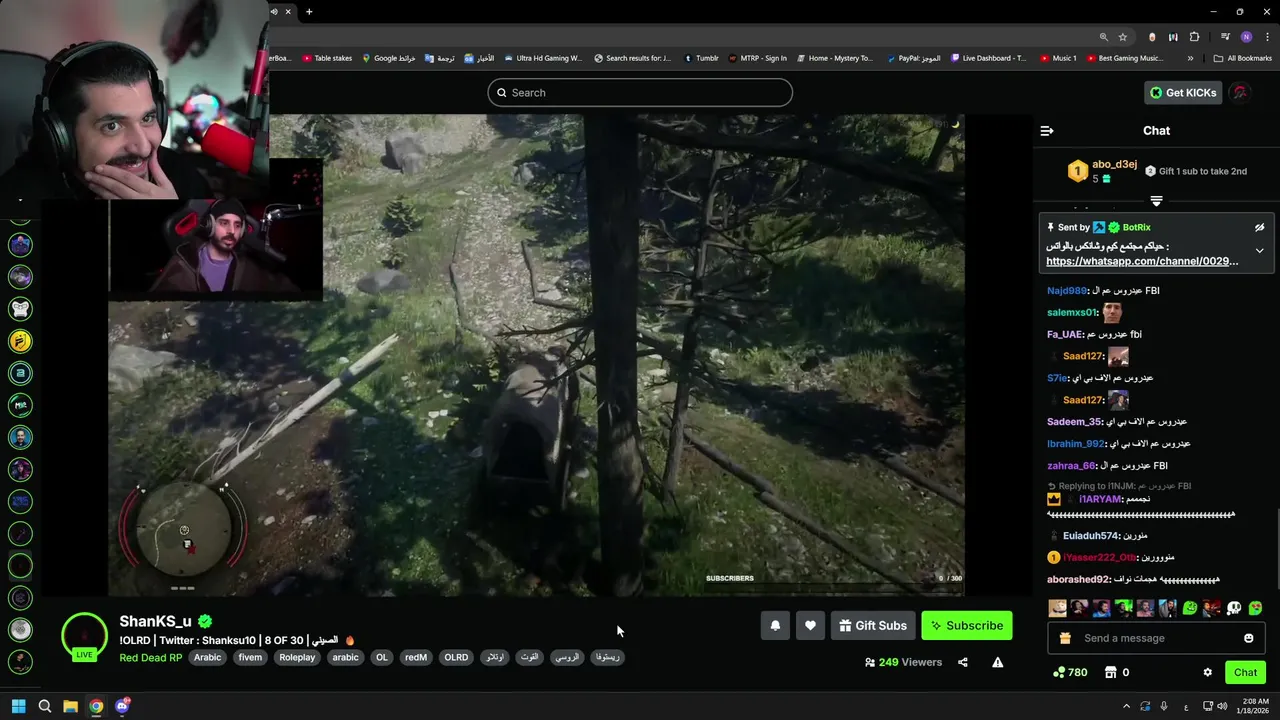Select the Arabic tag
This screenshot has width=1280, height=720.
click(x=208, y=658)
